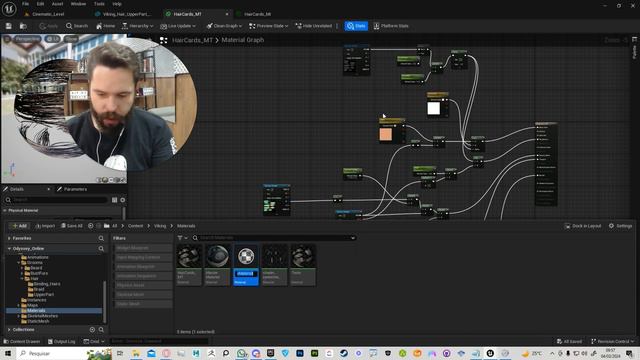The image size is (640, 360).
Task: Open the Clean Graph dropdown
Action: tap(224, 26)
